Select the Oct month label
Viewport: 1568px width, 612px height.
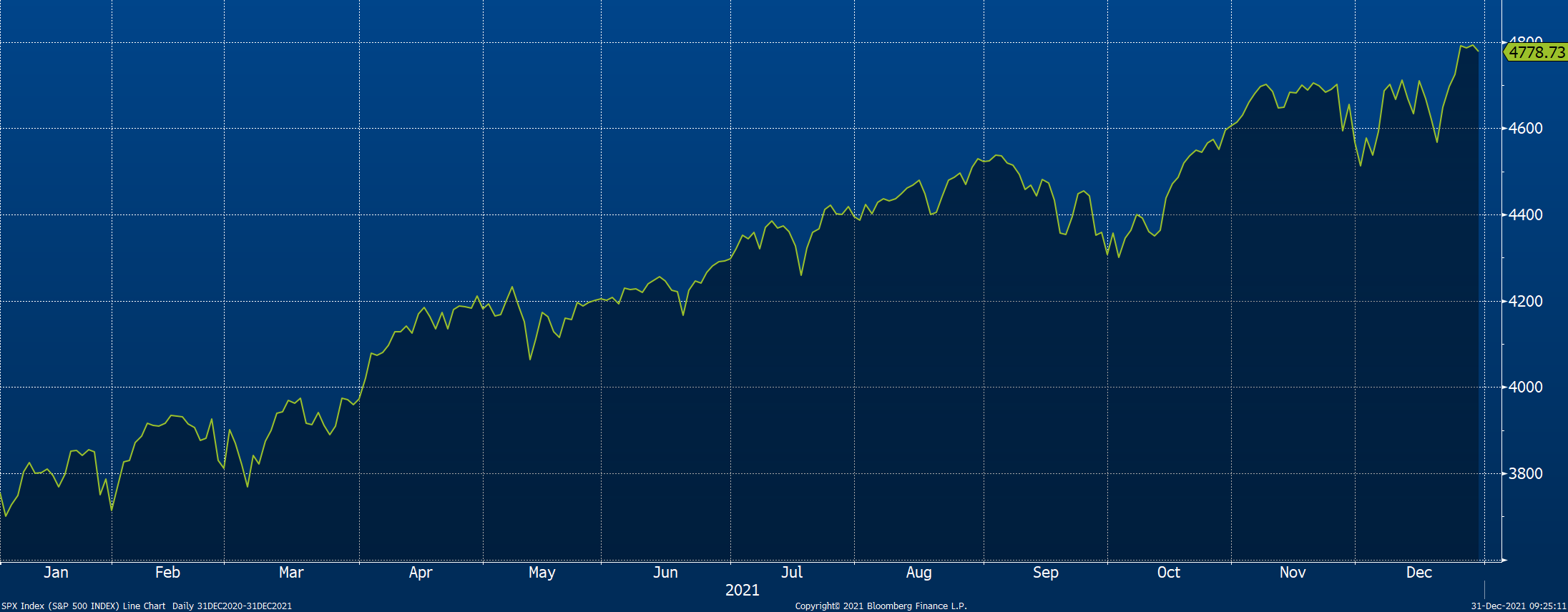[1169, 572]
